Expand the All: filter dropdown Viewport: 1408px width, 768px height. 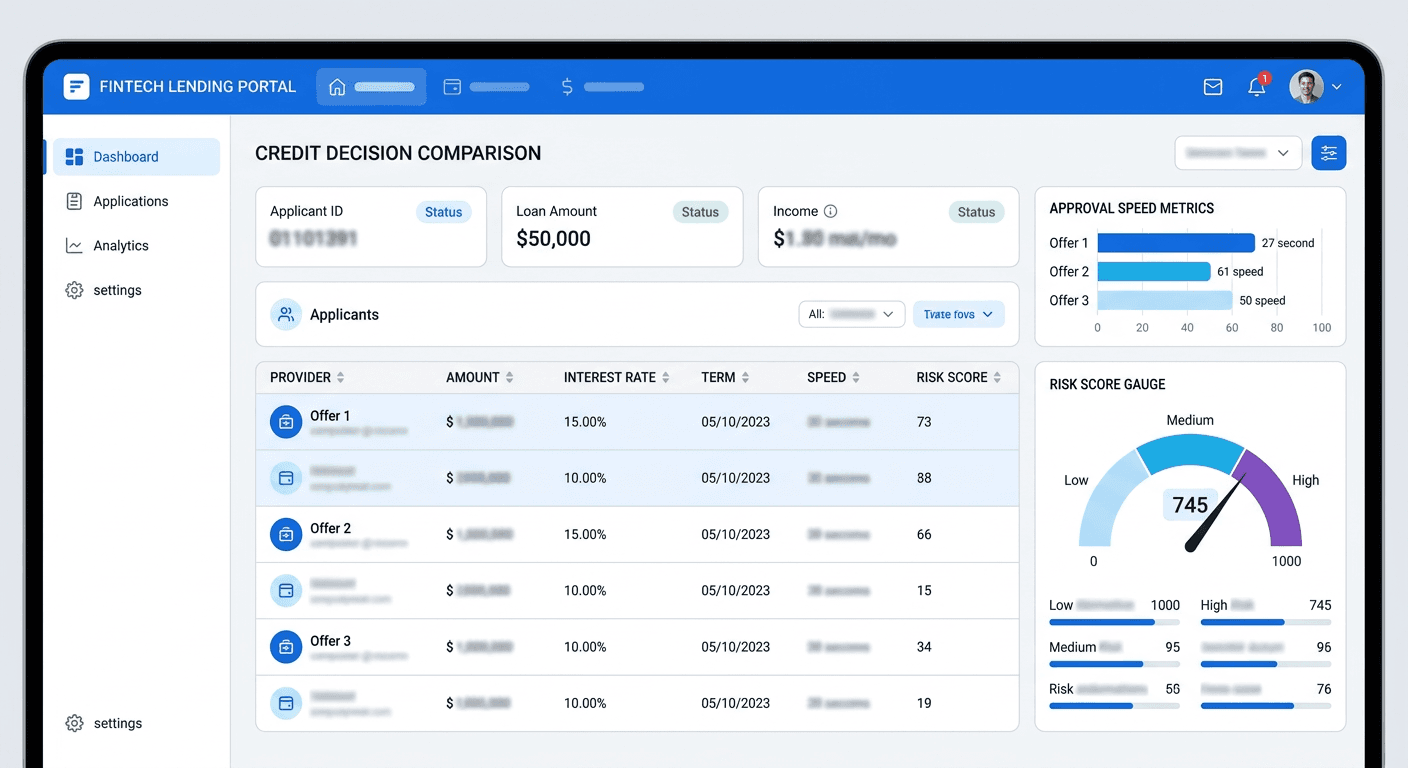pyautogui.click(x=851, y=314)
